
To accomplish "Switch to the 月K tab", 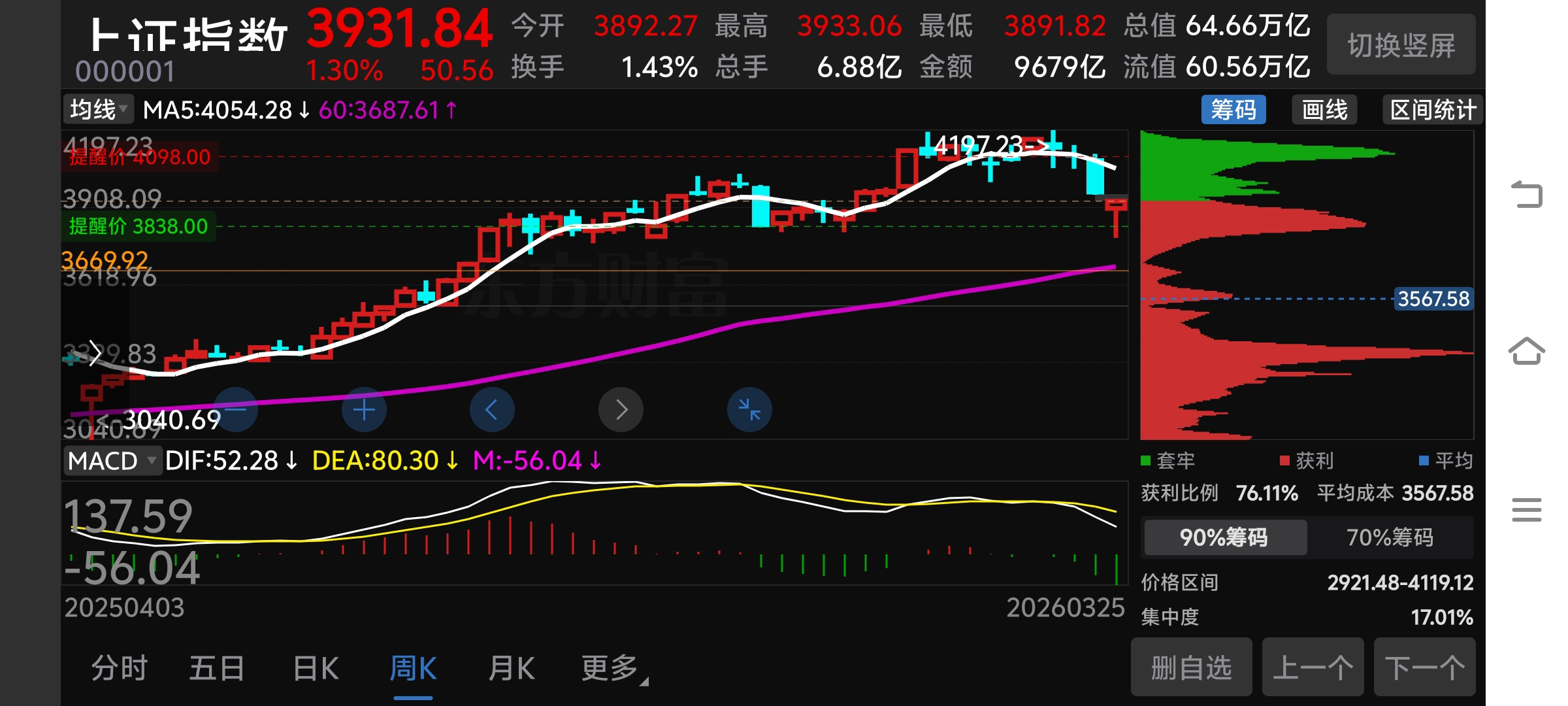I will 511,669.
